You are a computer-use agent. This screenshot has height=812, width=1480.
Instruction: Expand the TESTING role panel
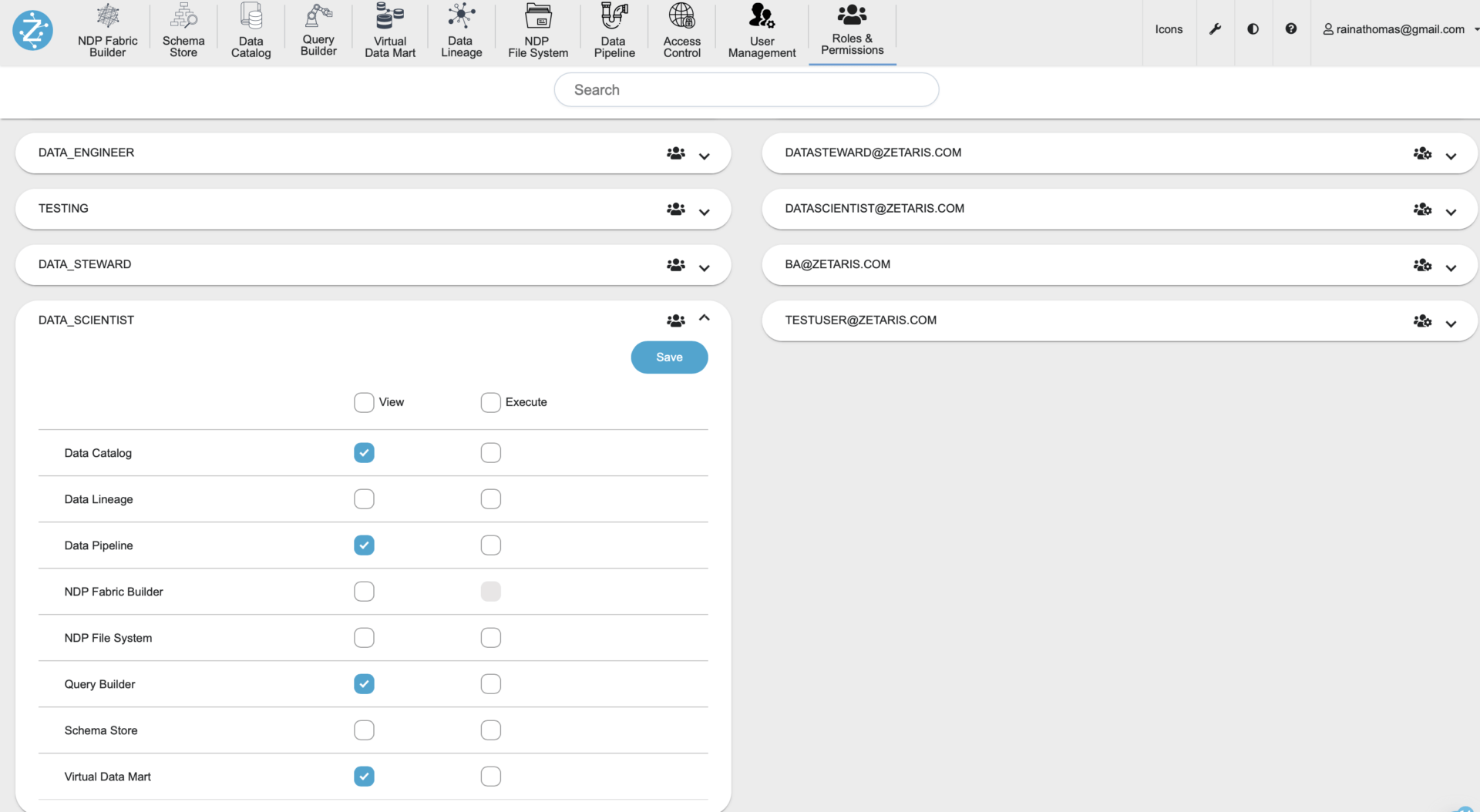coord(704,212)
